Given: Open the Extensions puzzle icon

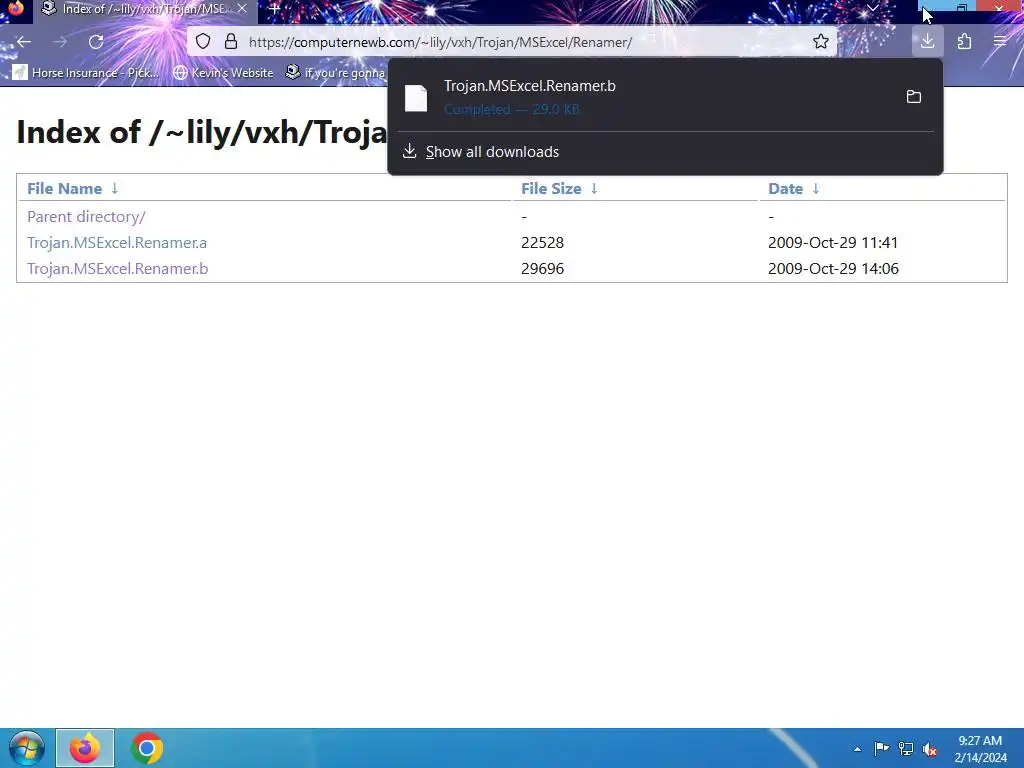Looking at the screenshot, I should point(964,42).
